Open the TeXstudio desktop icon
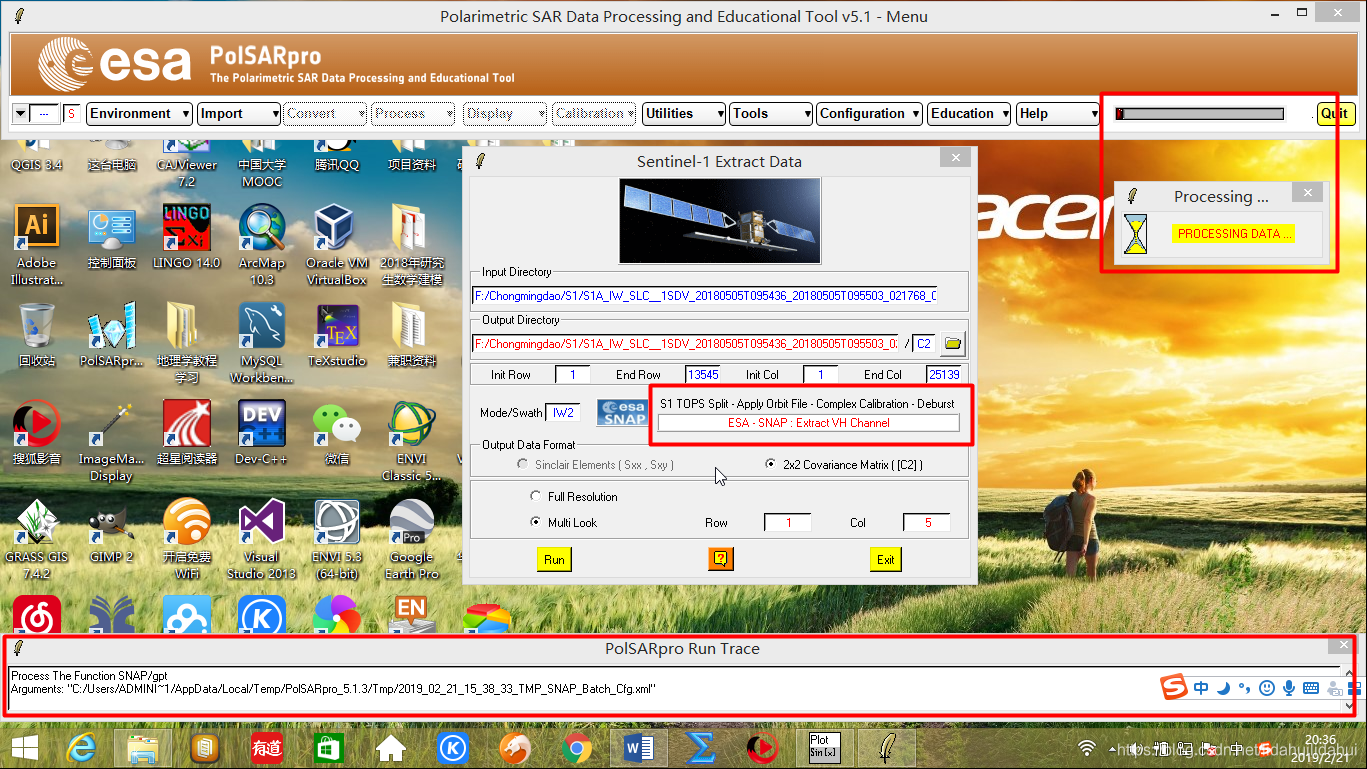 (337, 335)
